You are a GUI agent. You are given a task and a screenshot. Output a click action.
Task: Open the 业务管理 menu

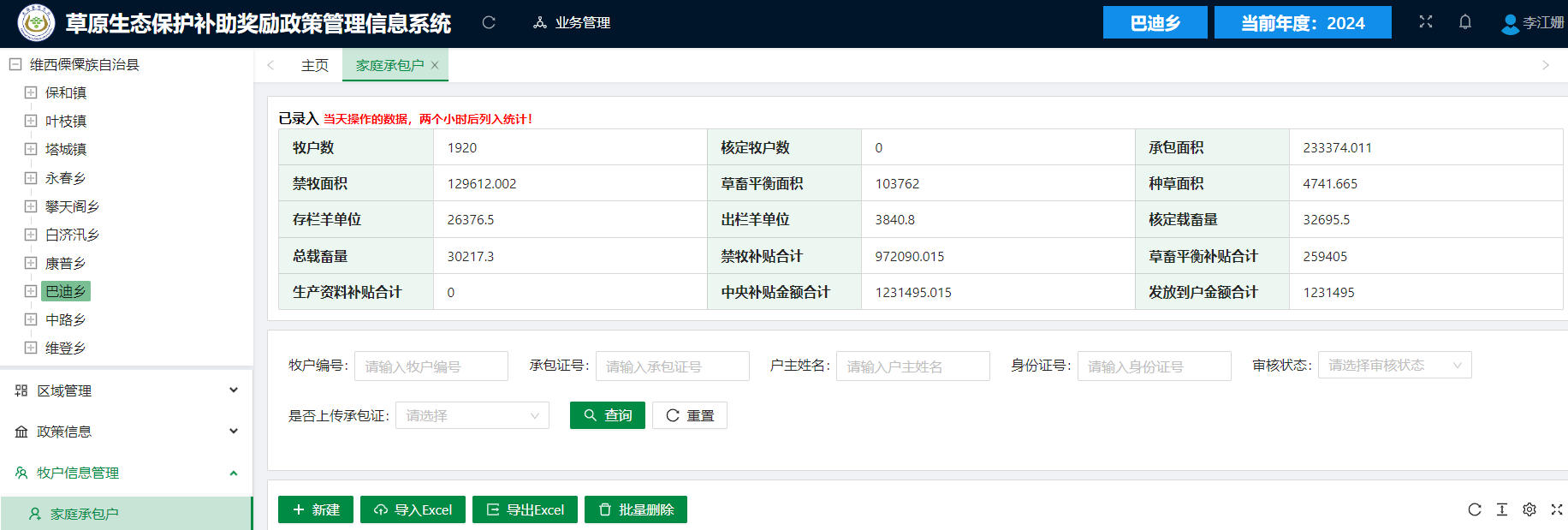[x=572, y=22]
